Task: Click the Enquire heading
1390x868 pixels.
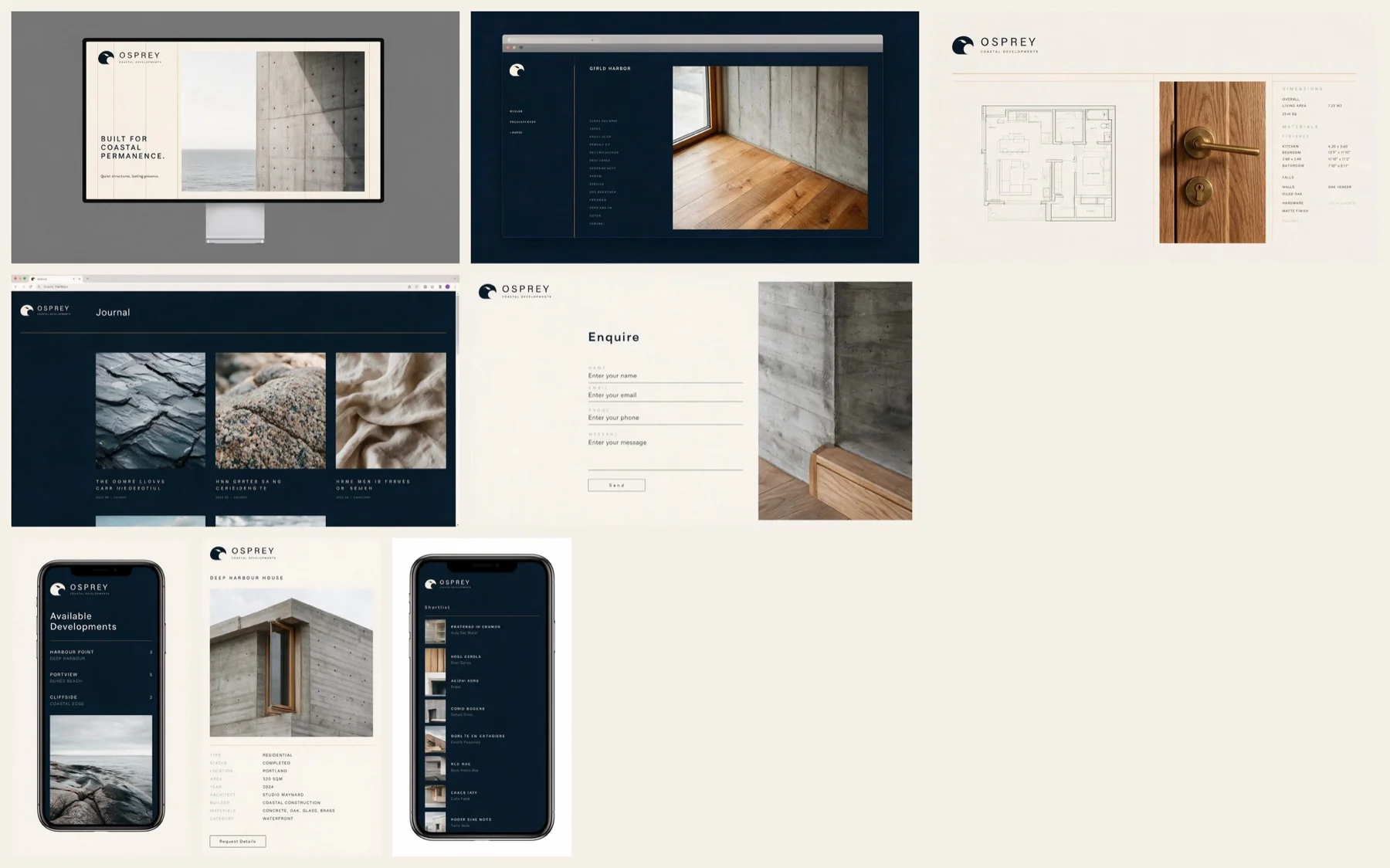Action: pos(614,337)
